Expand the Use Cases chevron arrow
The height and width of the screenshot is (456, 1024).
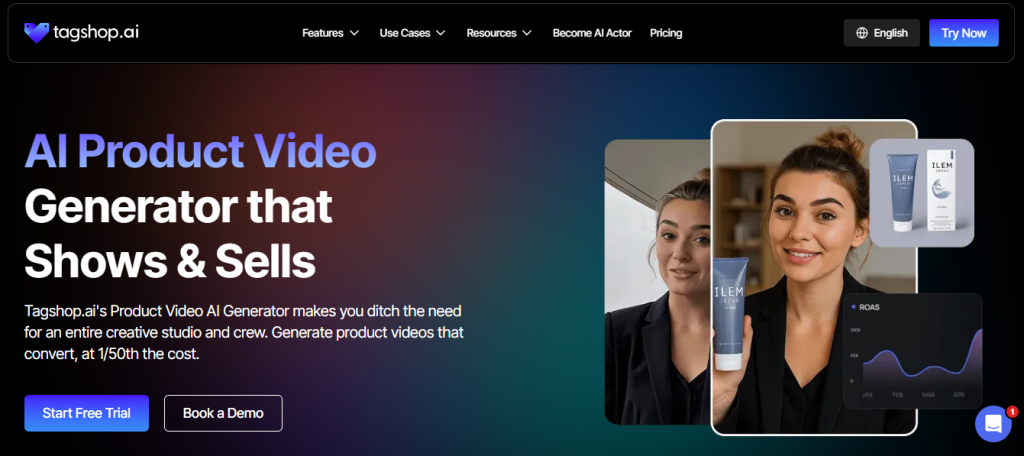click(x=441, y=33)
